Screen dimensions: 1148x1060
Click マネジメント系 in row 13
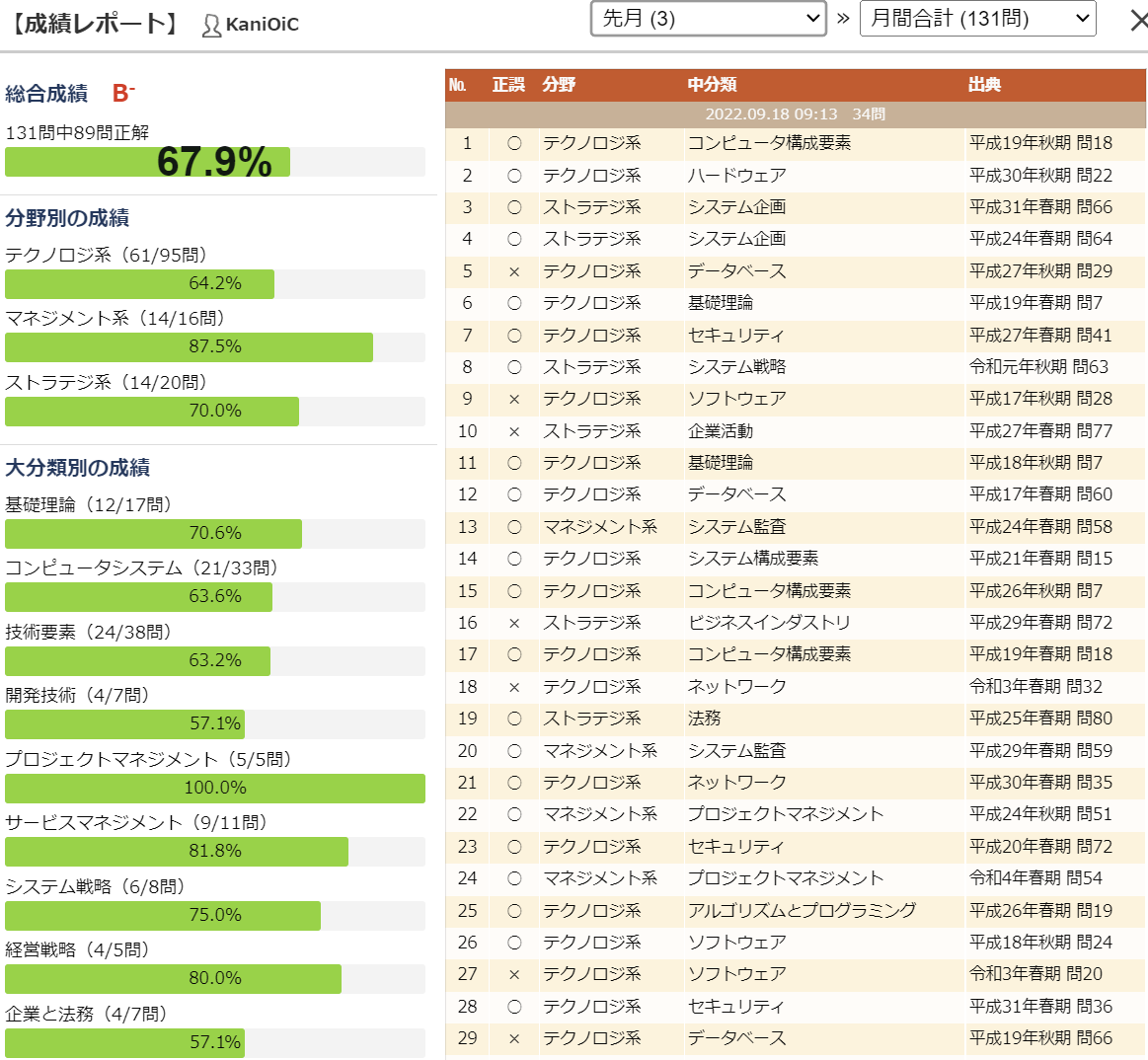pos(599,527)
